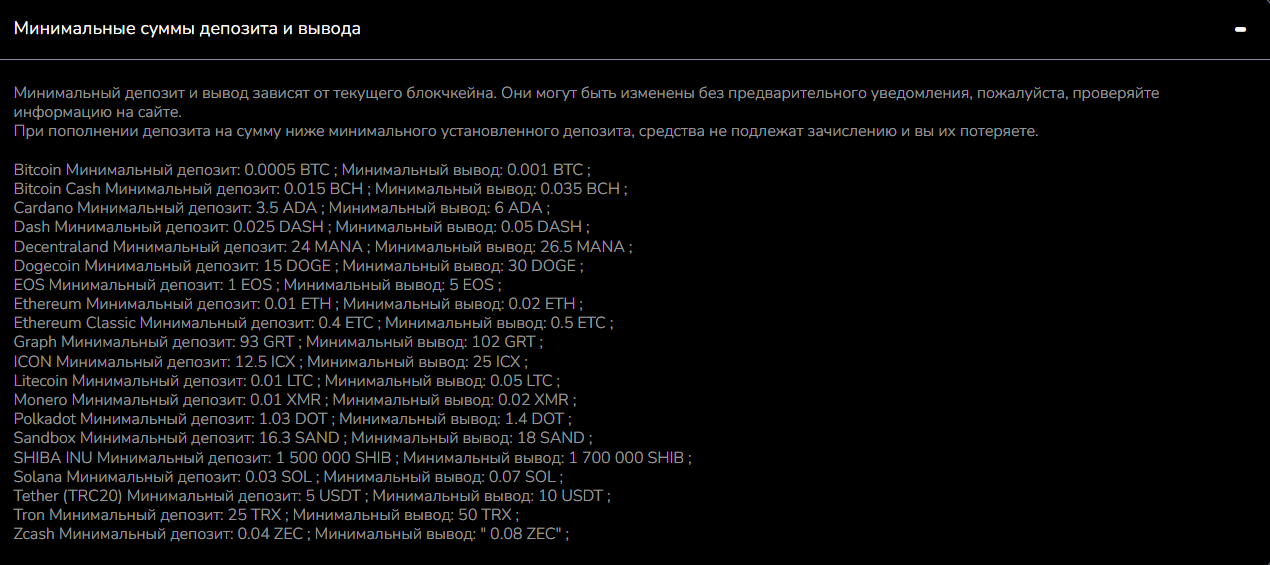Click the Zcash ZEC minimum line

291,535
